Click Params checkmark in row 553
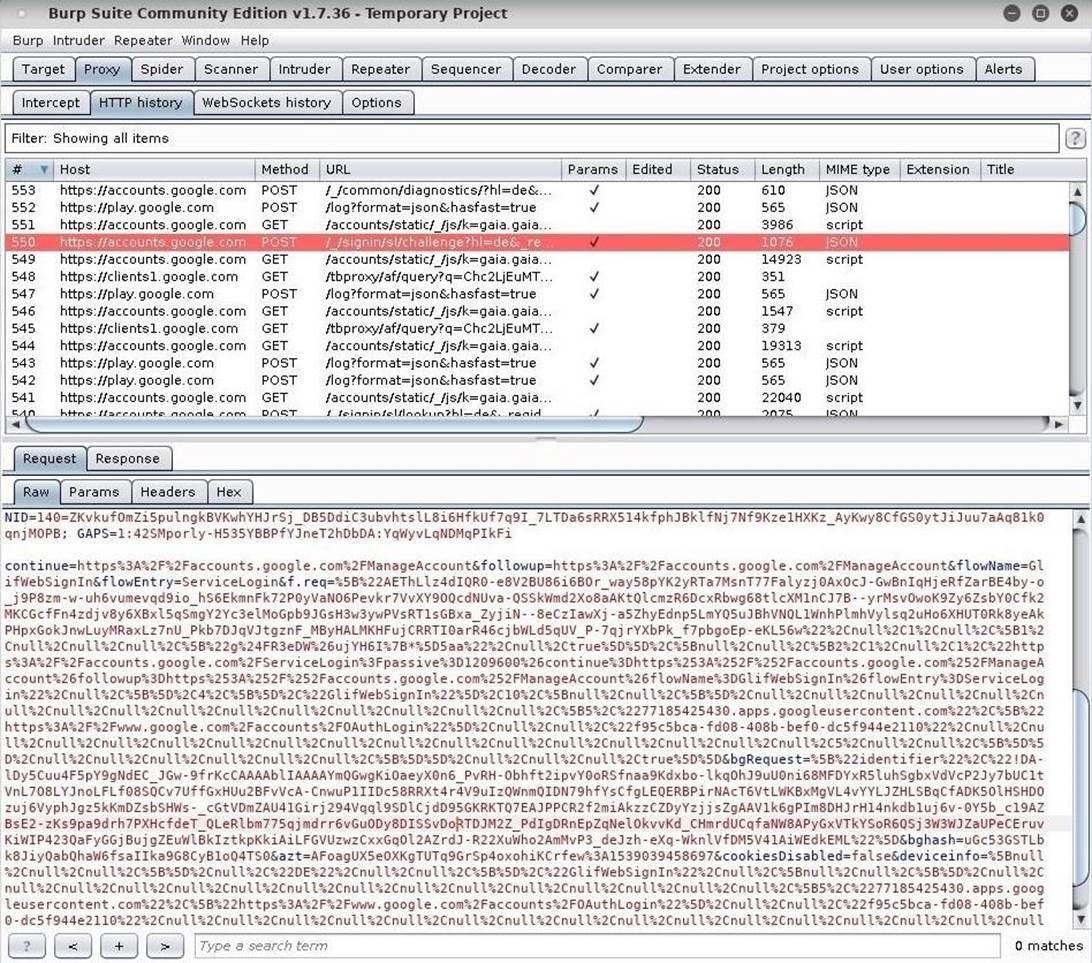1092x963 pixels. coord(594,190)
